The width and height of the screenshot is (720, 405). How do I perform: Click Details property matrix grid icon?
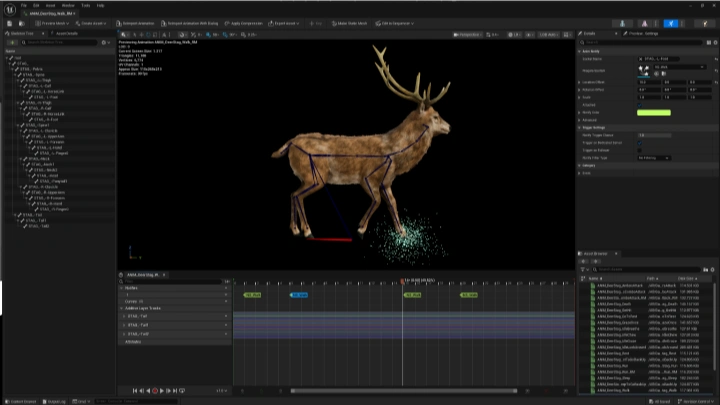tap(709, 42)
